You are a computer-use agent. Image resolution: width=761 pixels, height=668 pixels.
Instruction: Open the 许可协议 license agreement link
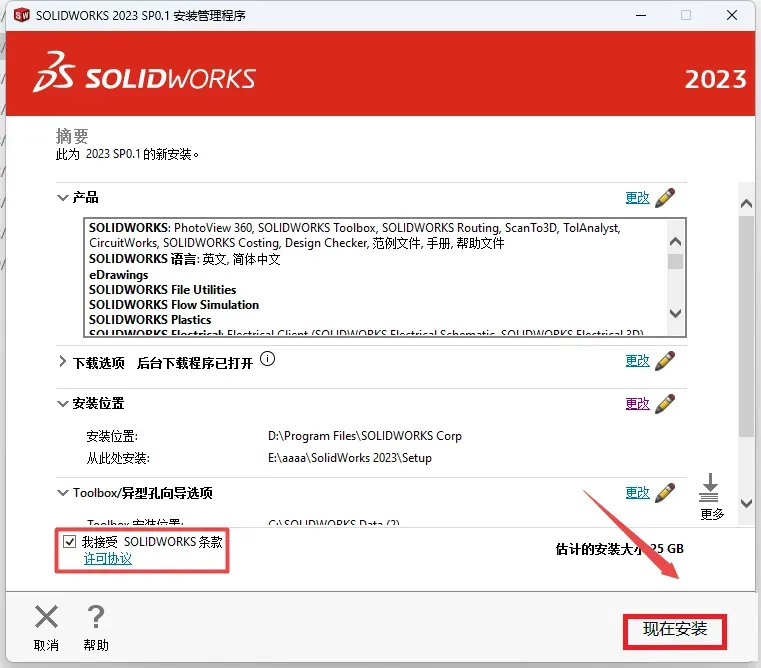click(107, 559)
